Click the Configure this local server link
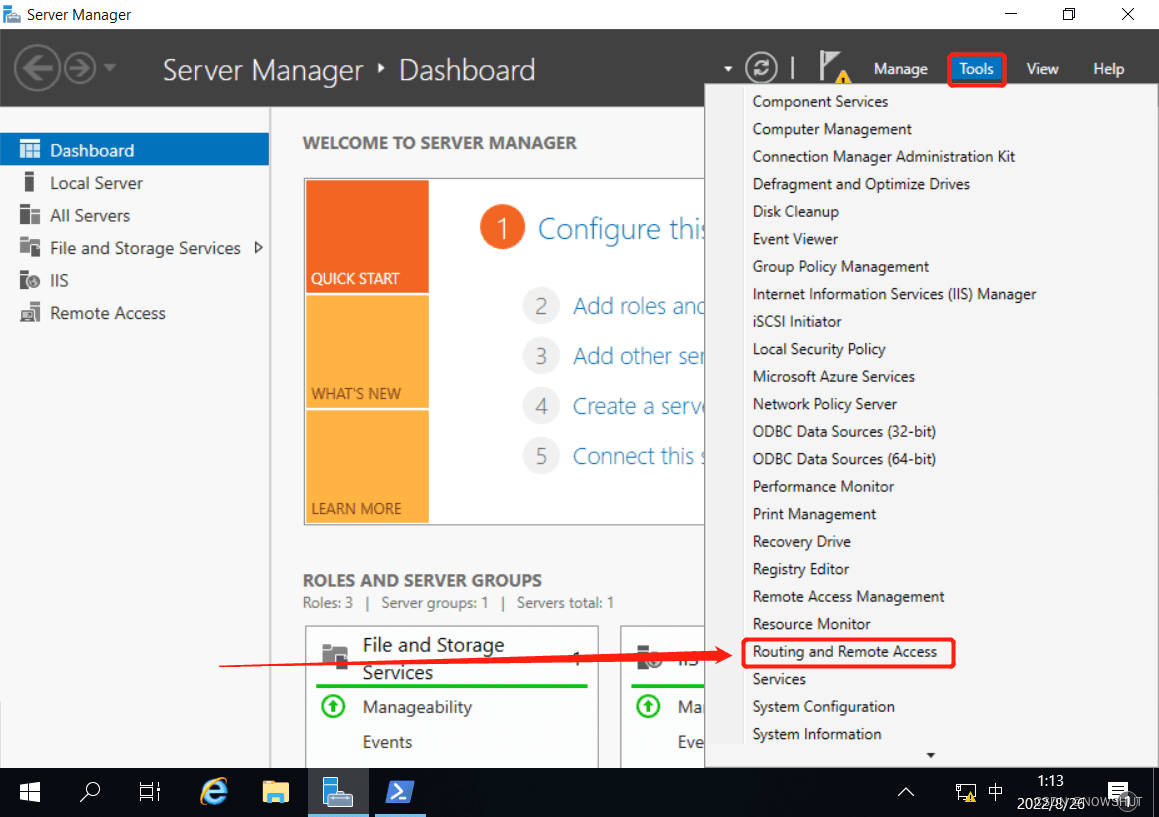 621,228
